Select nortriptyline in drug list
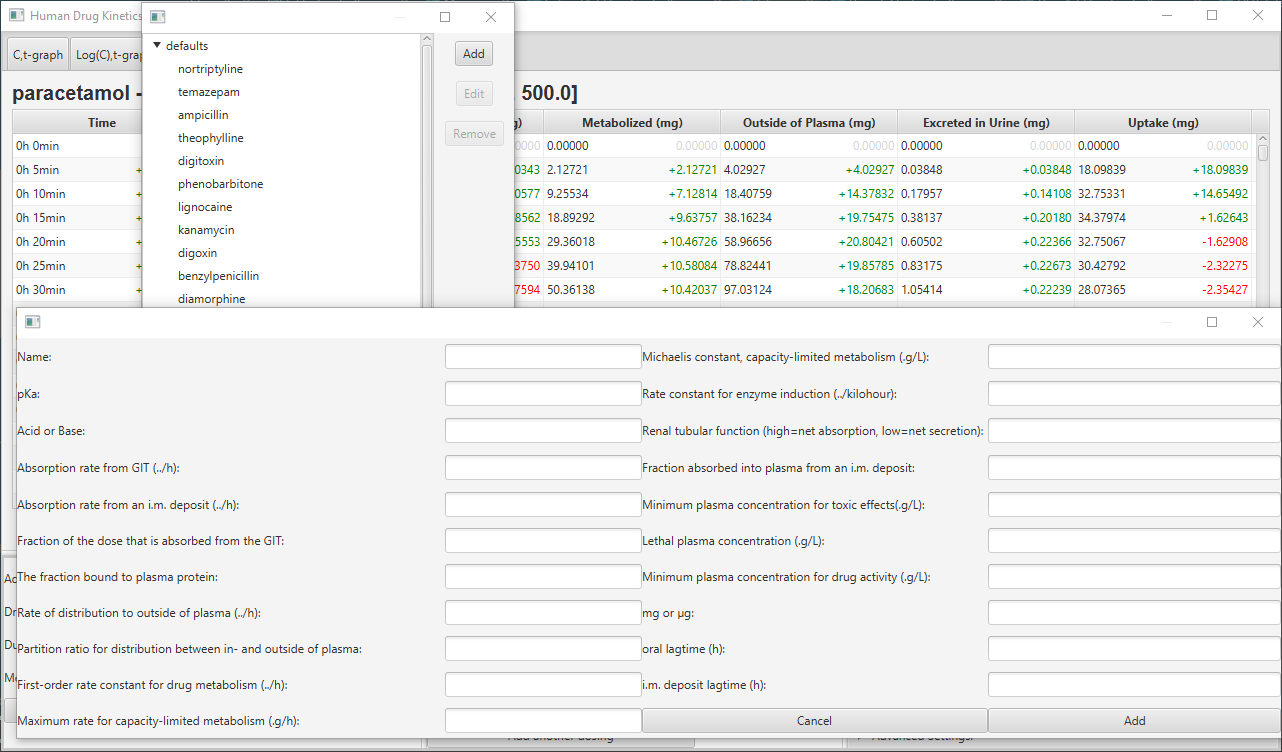Image resolution: width=1282 pixels, height=752 pixels. pos(210,69)
